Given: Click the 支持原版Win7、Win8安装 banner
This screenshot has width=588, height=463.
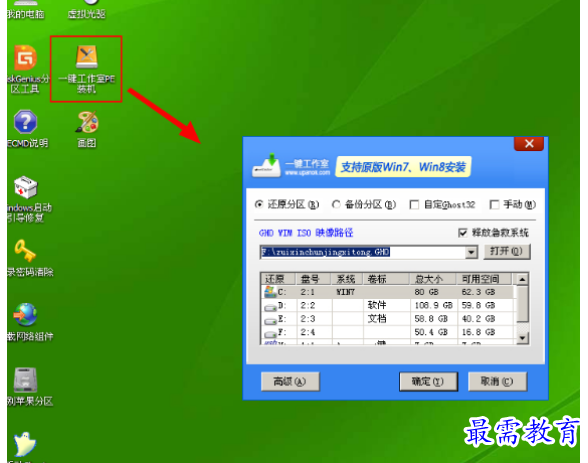Looking at the screenshot, I should 403,167.
